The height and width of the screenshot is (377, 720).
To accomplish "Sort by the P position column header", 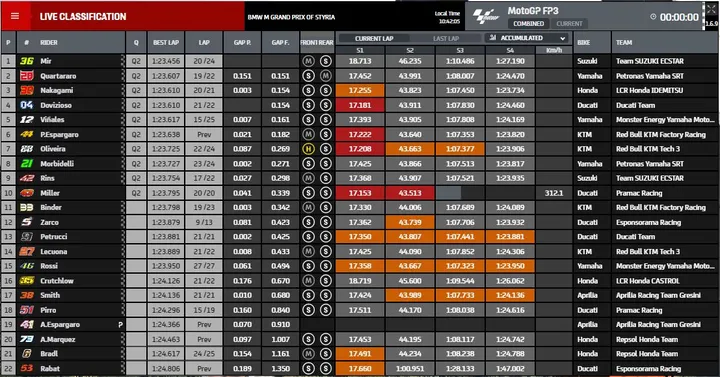I will coord(8,42).
